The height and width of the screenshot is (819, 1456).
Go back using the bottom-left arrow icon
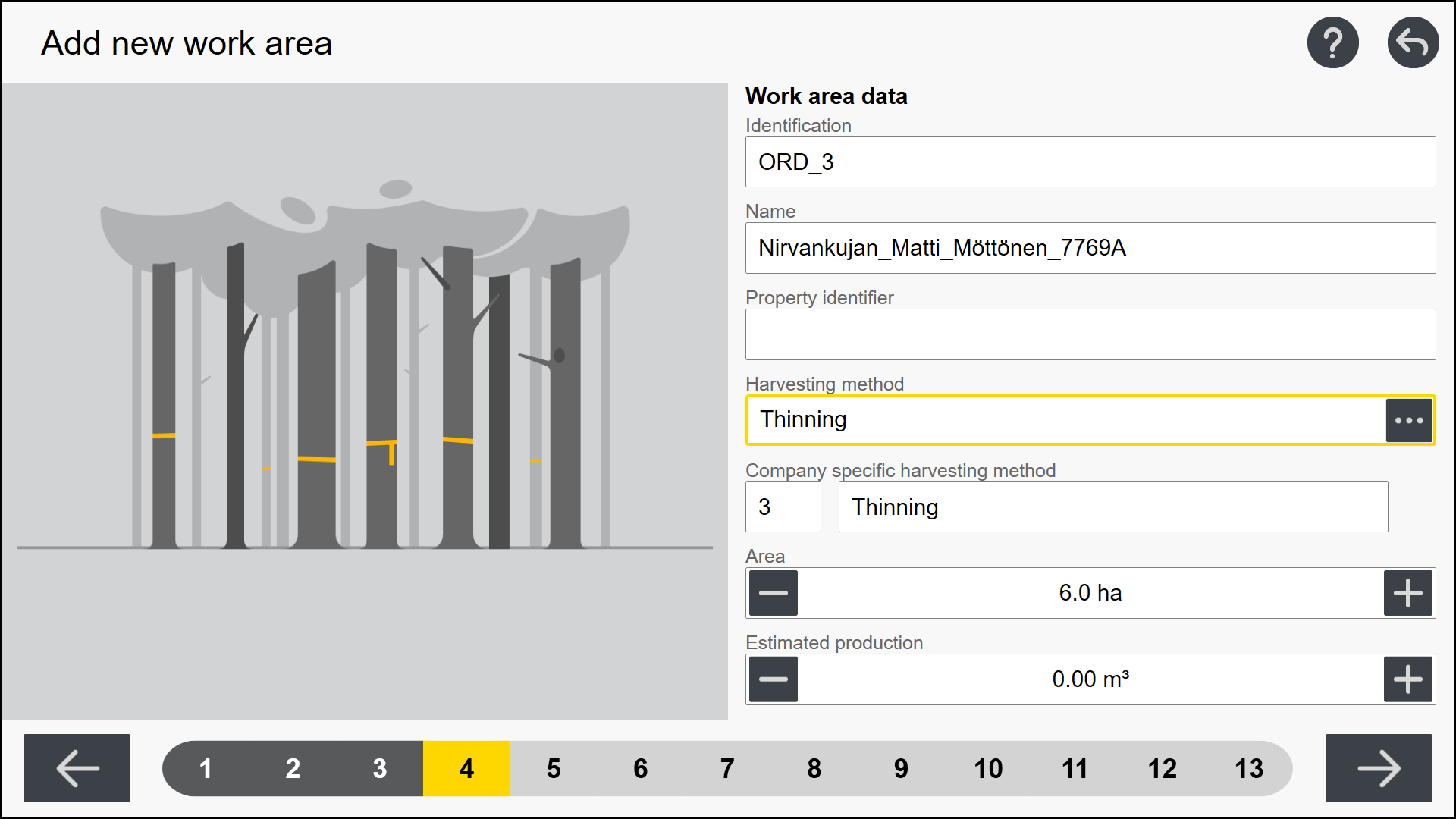click(76, 768)
